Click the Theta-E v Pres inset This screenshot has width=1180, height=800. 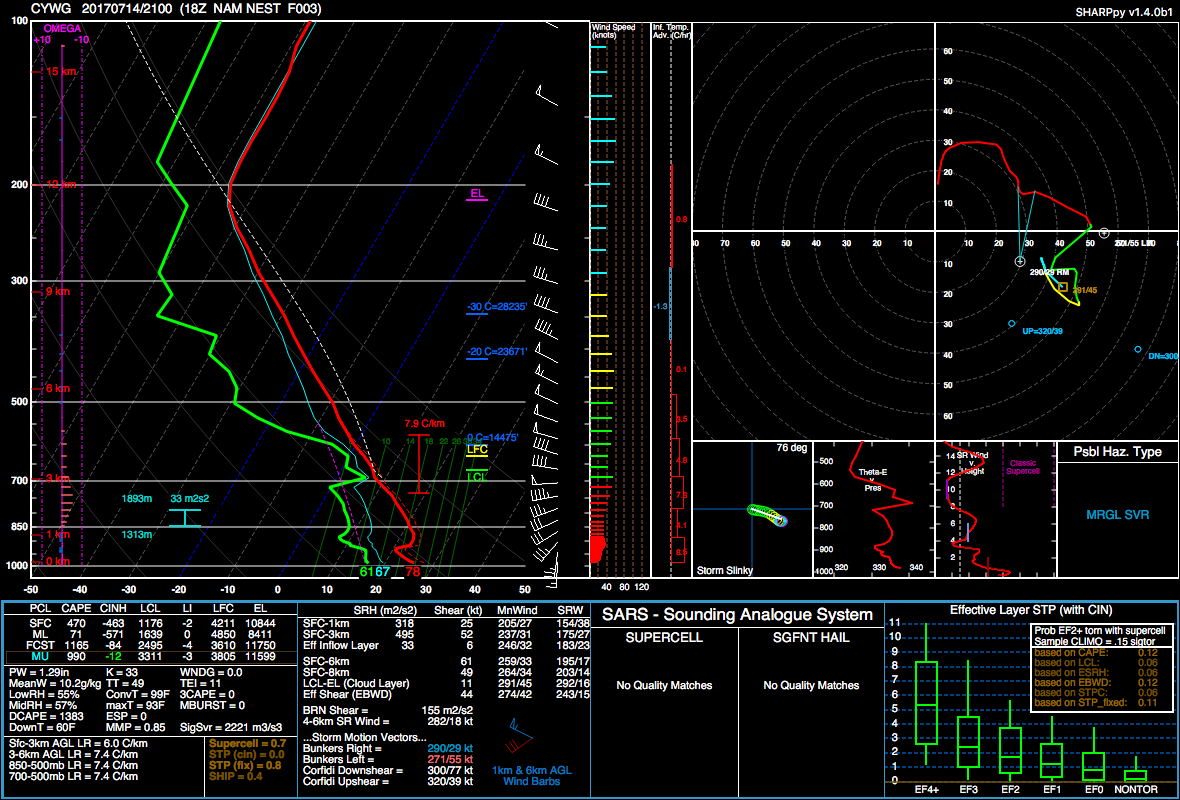pos(873,509)
